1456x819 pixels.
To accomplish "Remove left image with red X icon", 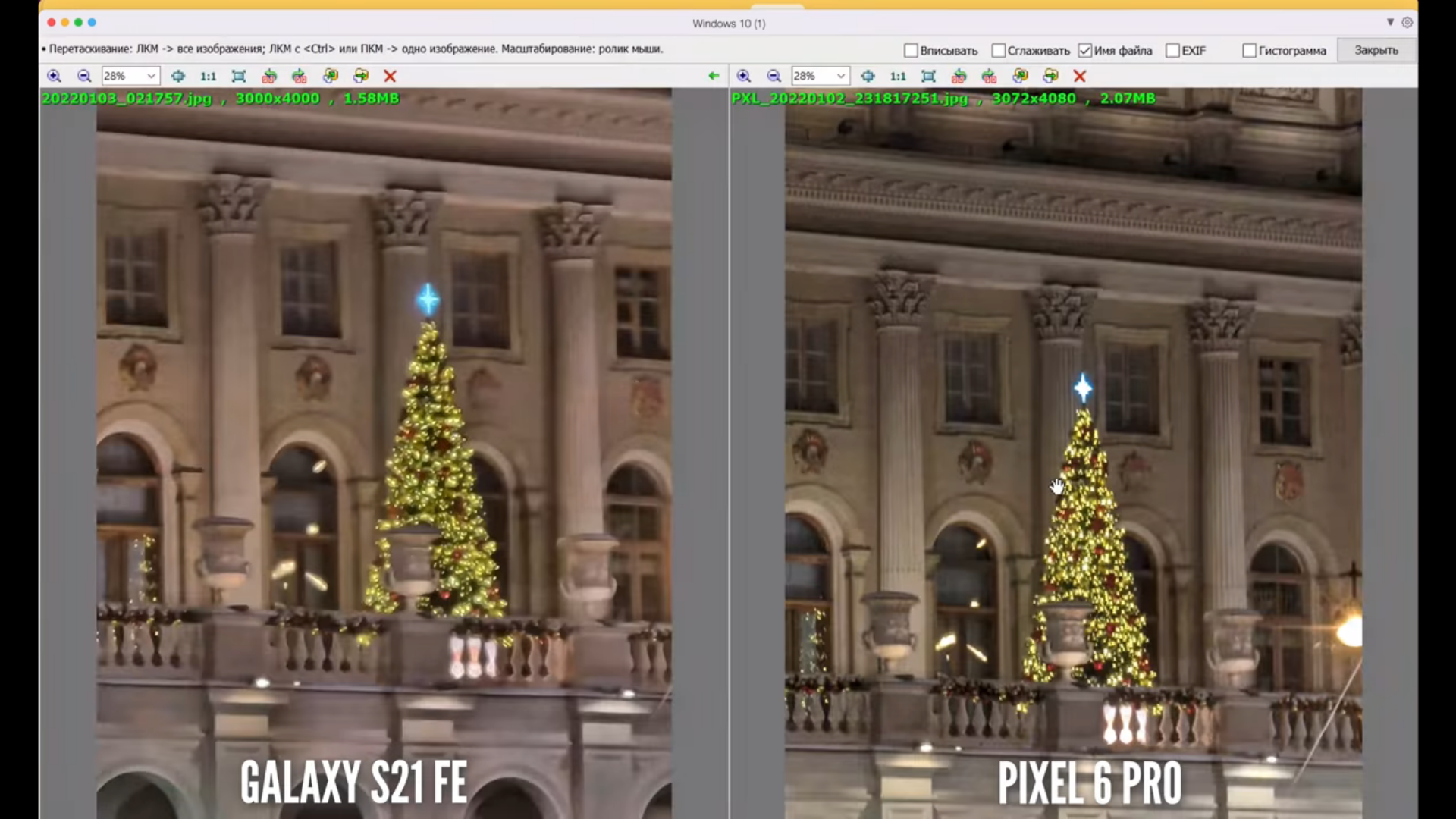I will [390, 76].
